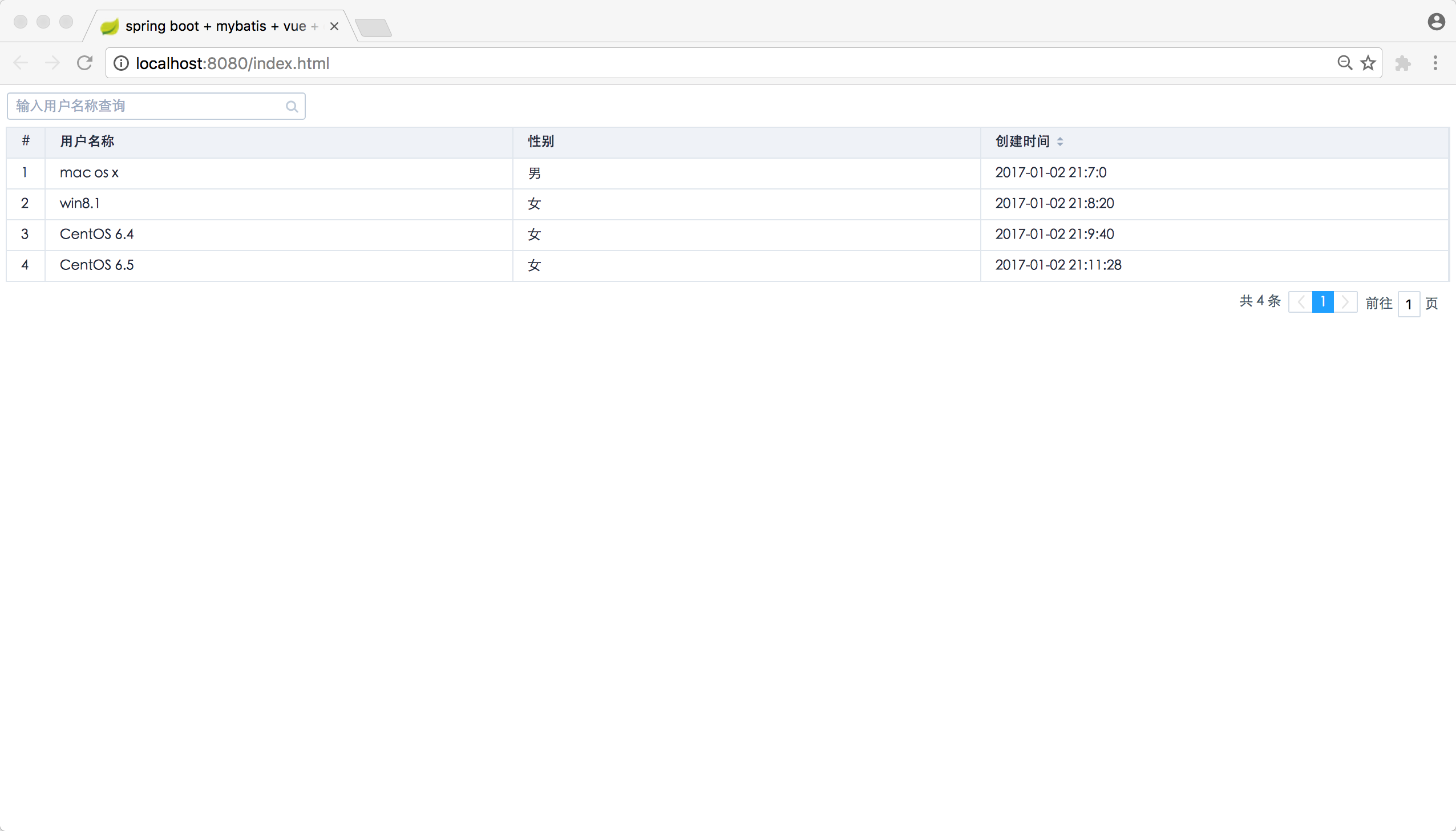The width and height of the screenshot is (1456, 831).
Task: Select page 1 in the pagination bar
Action: 1324,302
